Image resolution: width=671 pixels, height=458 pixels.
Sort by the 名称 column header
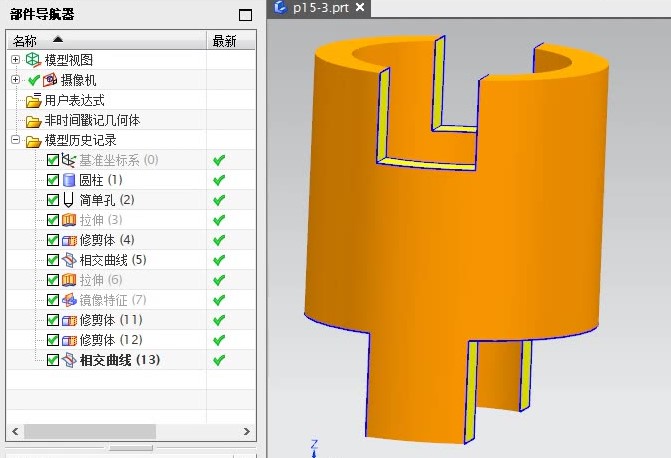(x=25, y=41)
